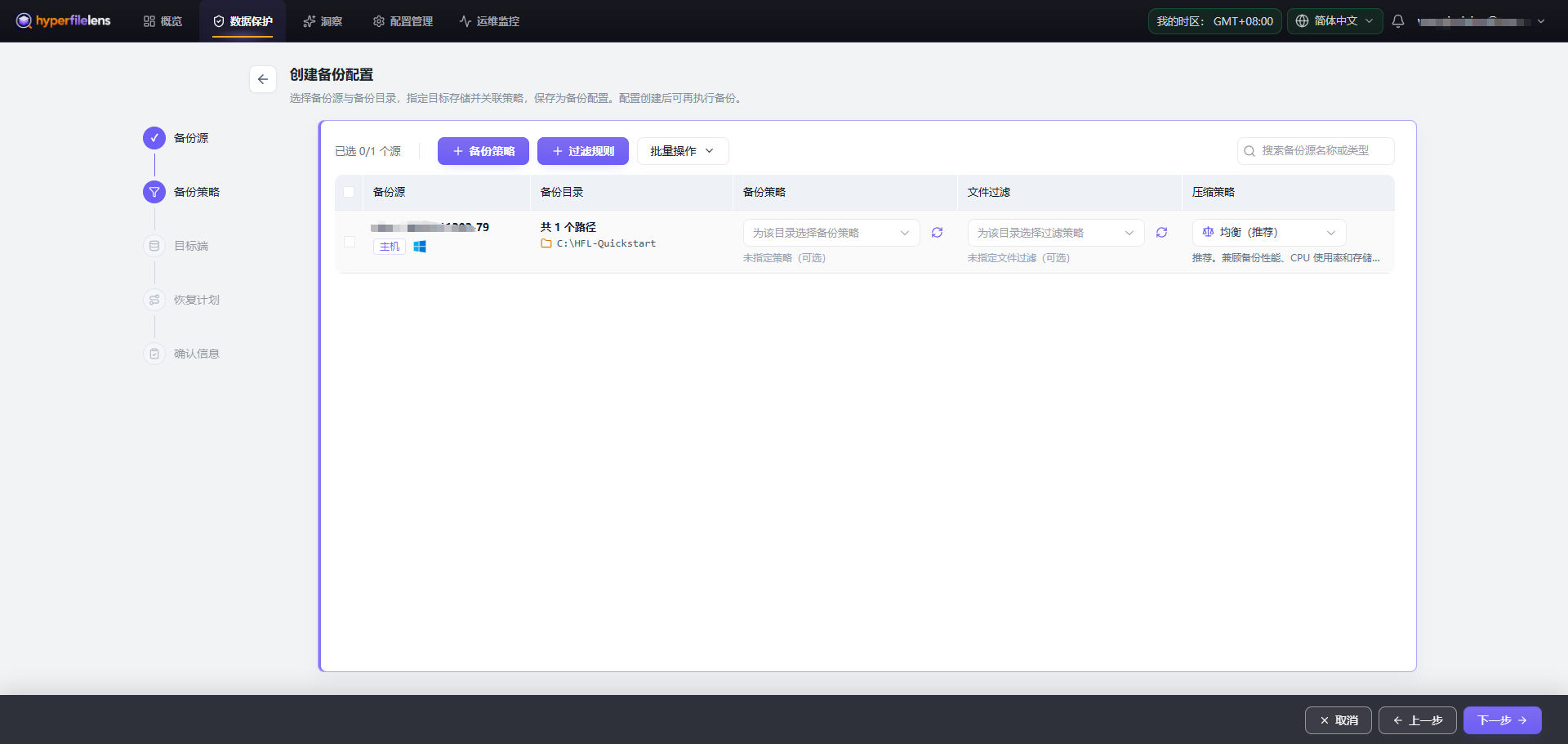The image size is (1568, 744).
Task: Click the 我的时区 GMT+08:00 button
Action: [1215, 21]
